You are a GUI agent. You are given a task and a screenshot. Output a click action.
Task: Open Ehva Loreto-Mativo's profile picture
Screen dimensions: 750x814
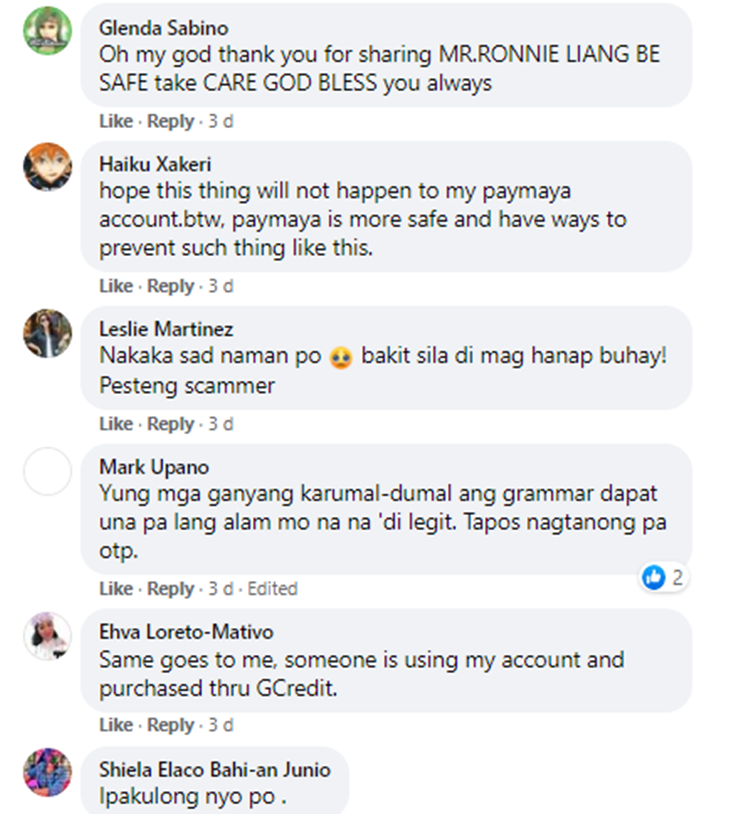(48, 636)
